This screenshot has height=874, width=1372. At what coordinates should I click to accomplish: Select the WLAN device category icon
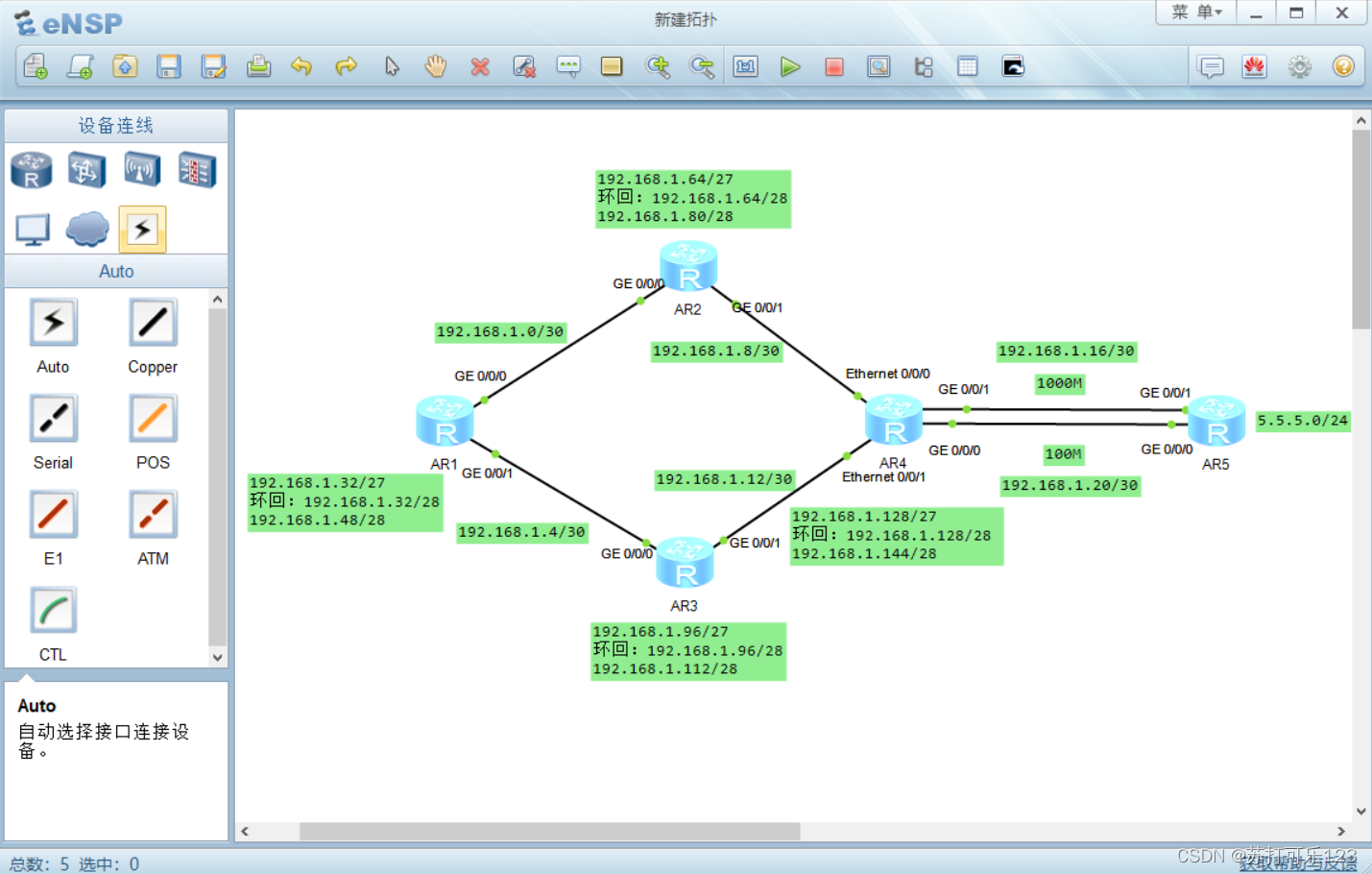142,170
